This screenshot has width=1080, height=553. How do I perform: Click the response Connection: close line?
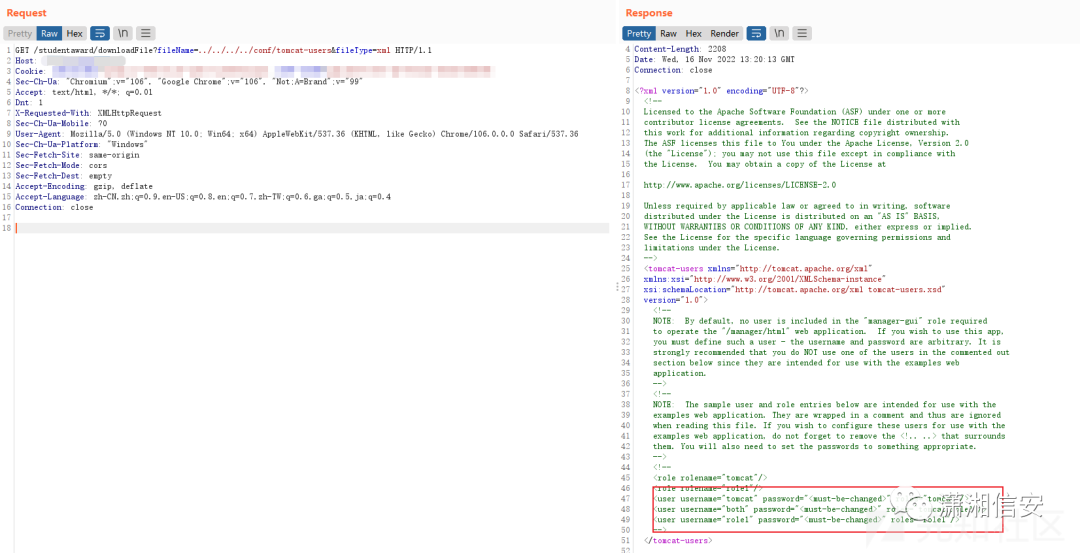(673, 70)
